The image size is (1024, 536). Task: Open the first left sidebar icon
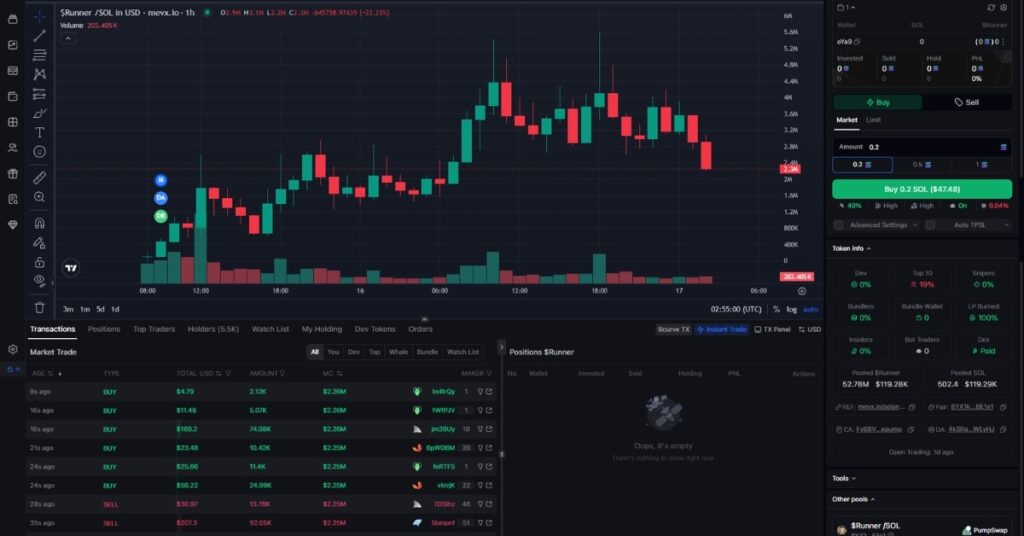[12, 20]
